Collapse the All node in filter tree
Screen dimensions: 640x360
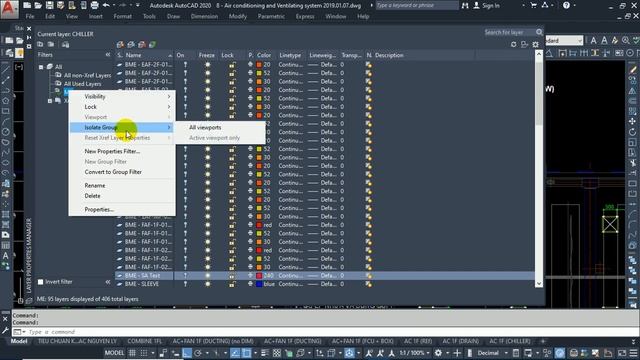click(41, 67)
